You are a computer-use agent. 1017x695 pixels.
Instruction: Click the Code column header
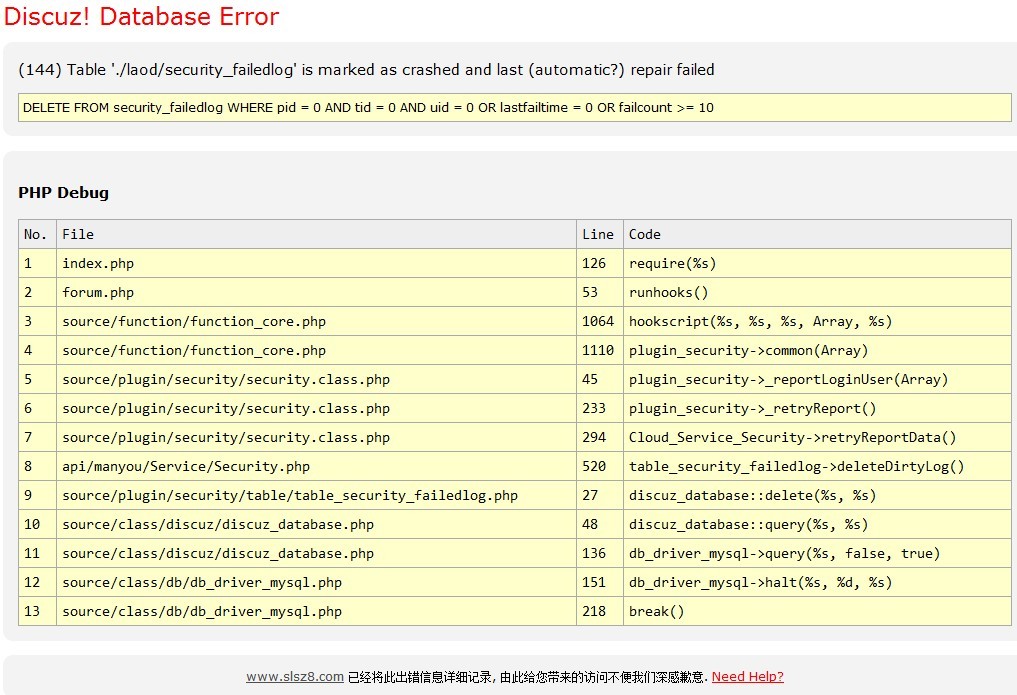(x=817, y=234)
